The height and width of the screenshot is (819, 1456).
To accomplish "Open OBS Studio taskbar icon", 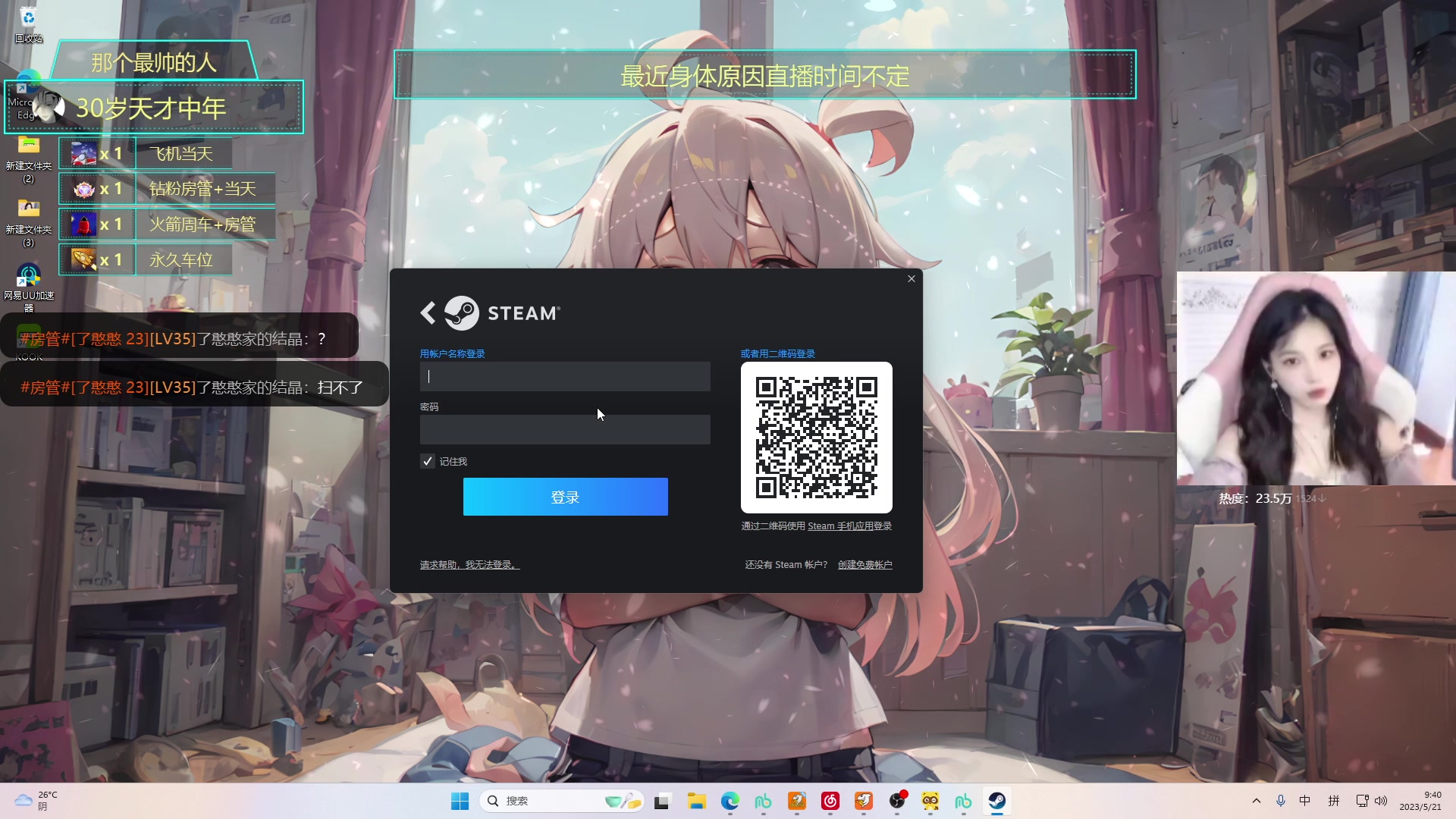I will point(897,801).
